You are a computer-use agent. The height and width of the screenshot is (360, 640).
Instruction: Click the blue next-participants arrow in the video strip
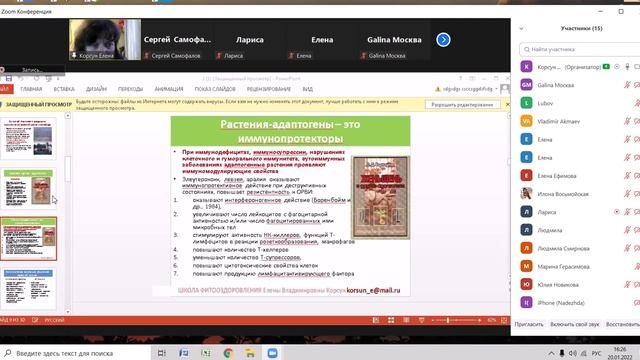(x=443, y=40)
